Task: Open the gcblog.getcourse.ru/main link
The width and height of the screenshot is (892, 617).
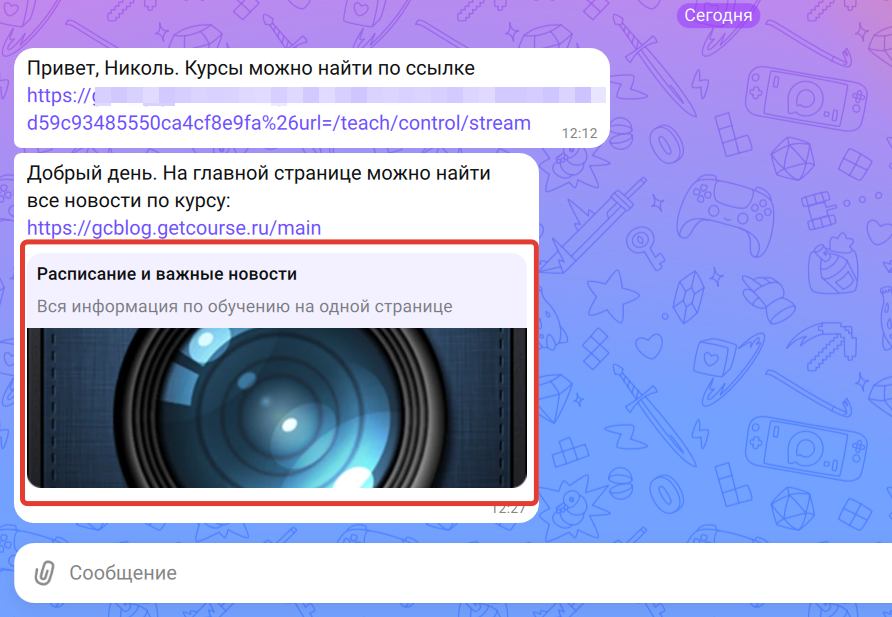Action: (x=174, y=228)
